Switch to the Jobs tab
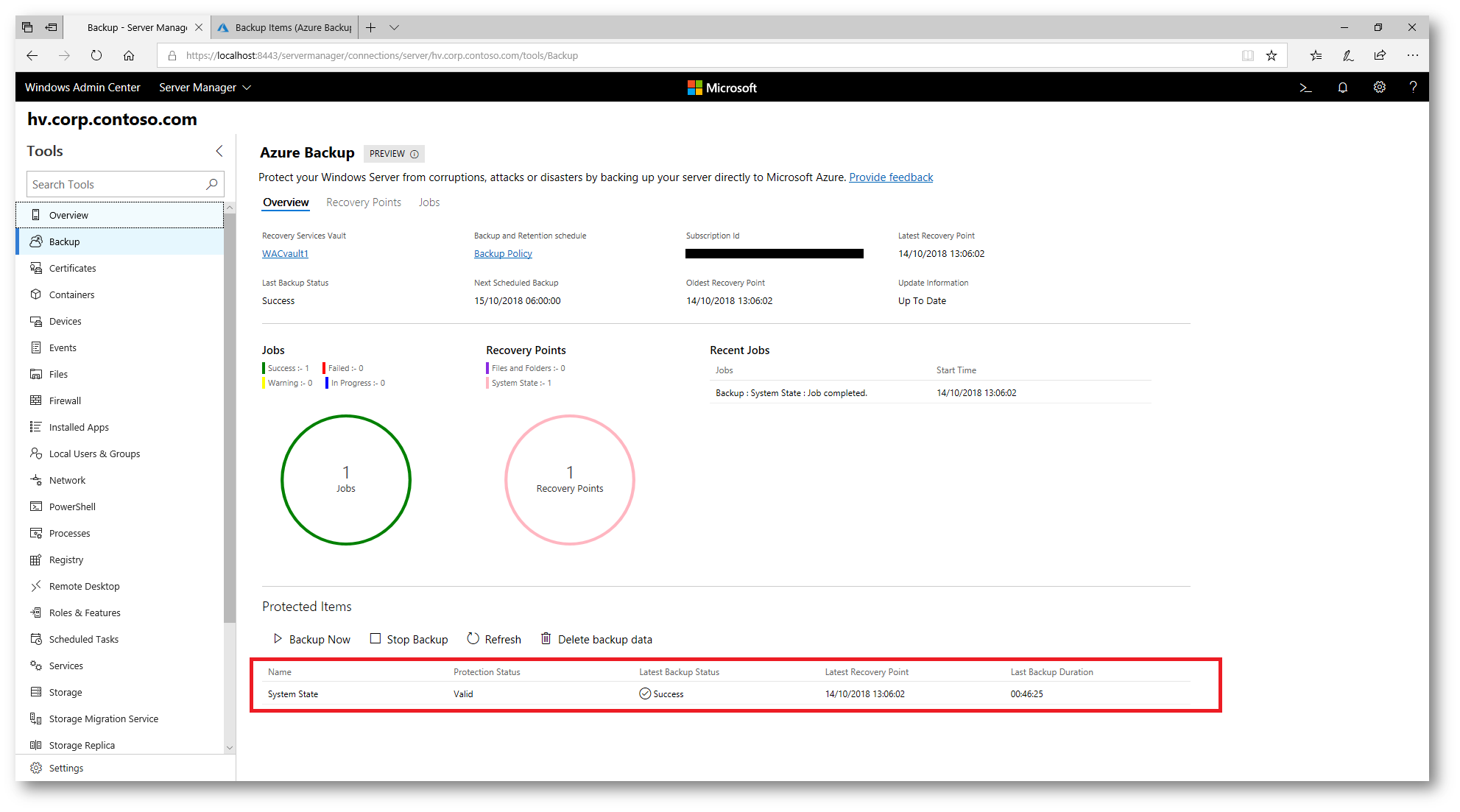1460x812 pixels. tap(429, 202)
